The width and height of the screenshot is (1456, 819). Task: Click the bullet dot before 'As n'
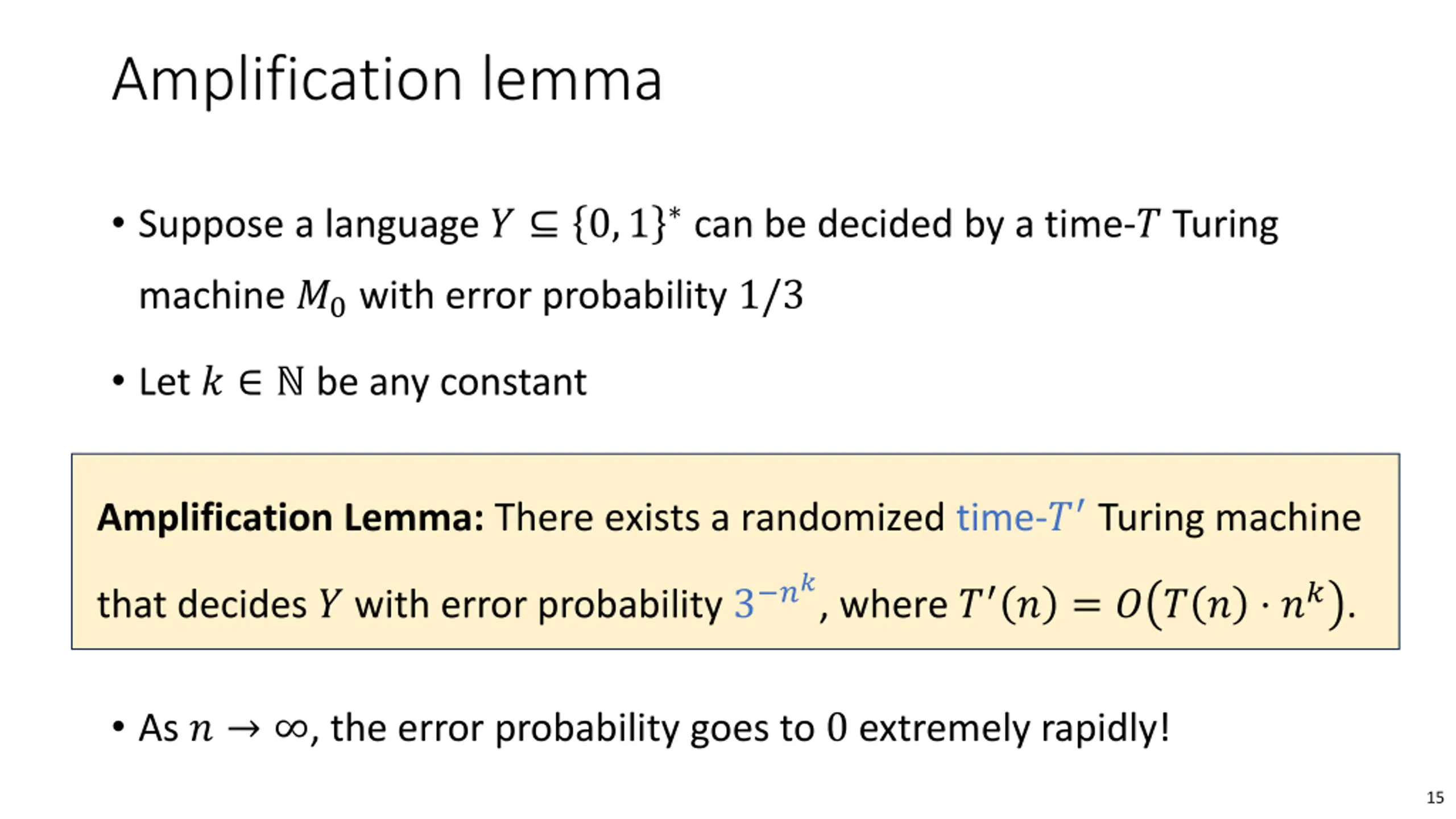pos(118,727)
